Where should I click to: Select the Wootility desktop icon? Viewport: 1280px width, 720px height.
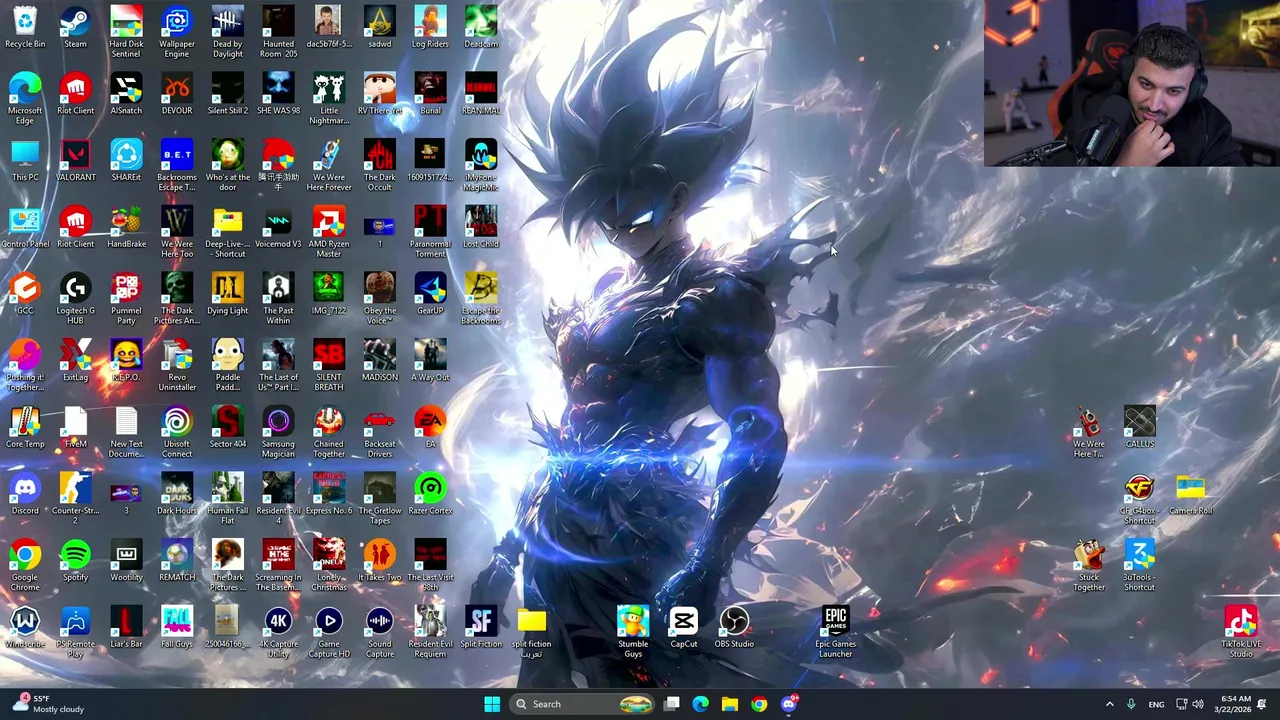[126, 561]
